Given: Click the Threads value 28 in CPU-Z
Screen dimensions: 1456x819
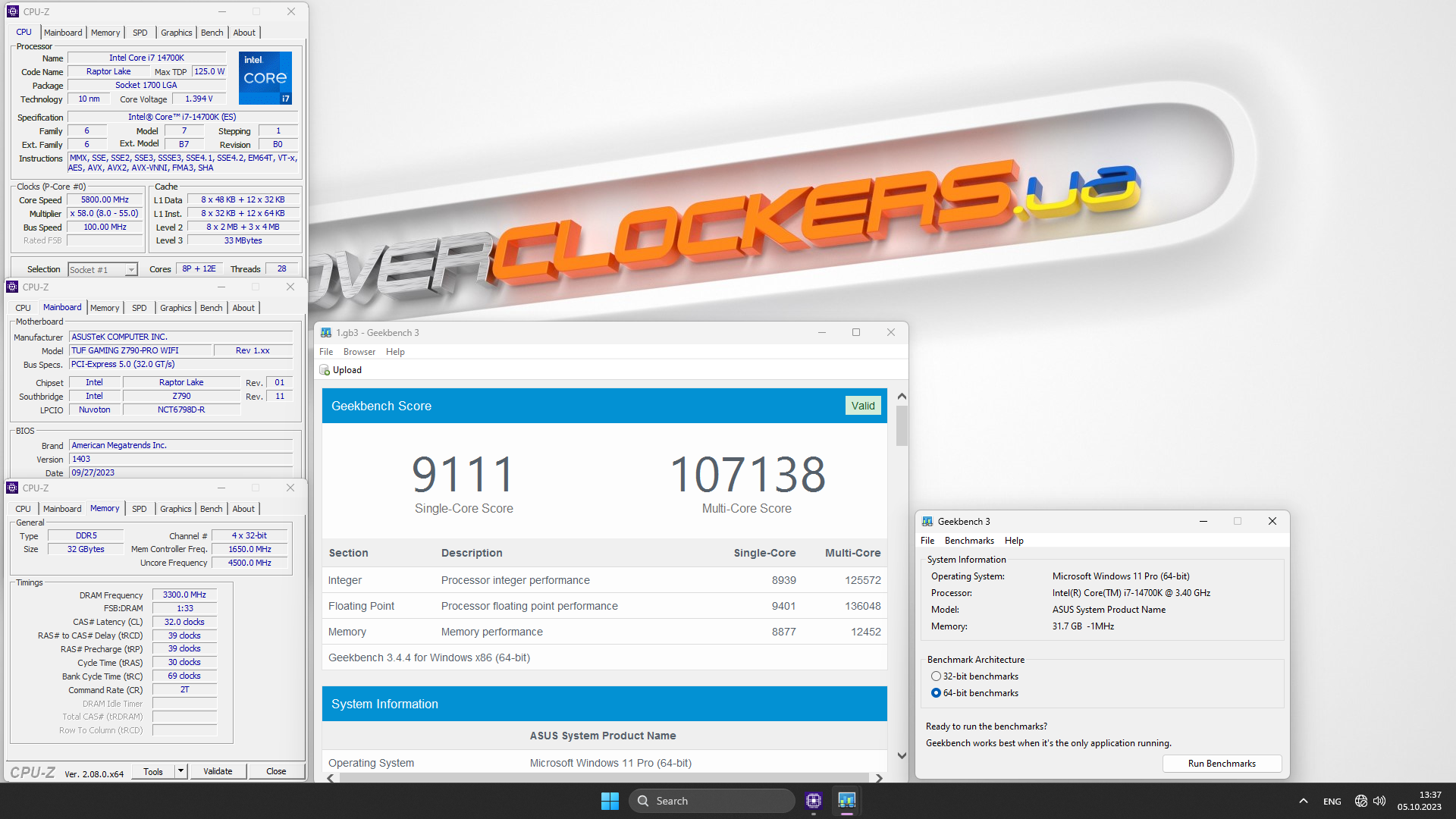Looking at the screenshot, I should 281,269.
